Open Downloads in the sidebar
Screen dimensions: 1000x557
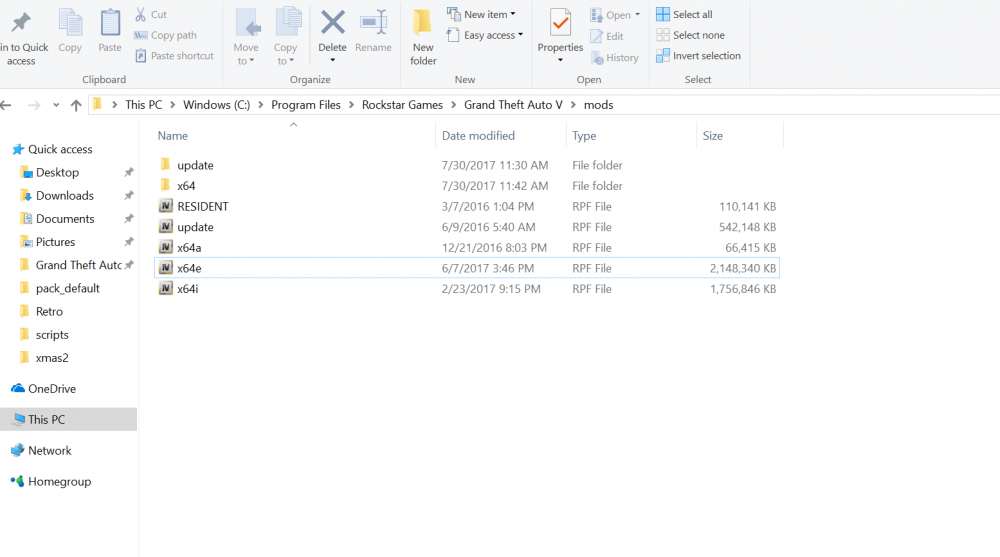(x=57, y=195)
